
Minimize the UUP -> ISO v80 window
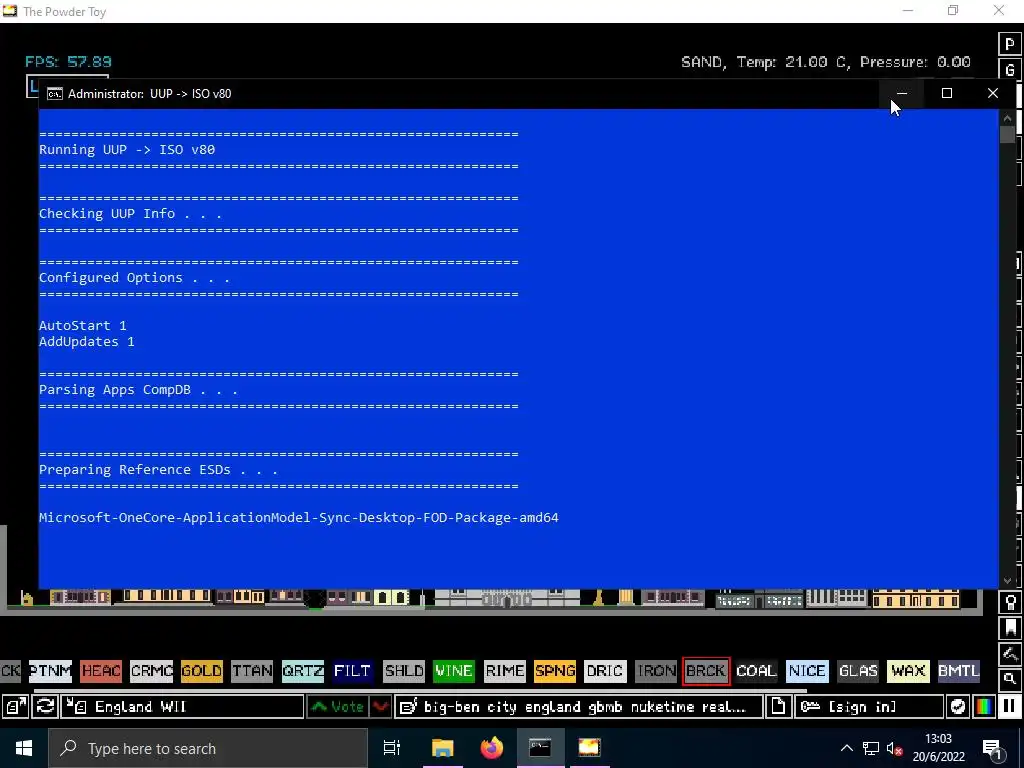pyautogui.click(x=902, y=93)
